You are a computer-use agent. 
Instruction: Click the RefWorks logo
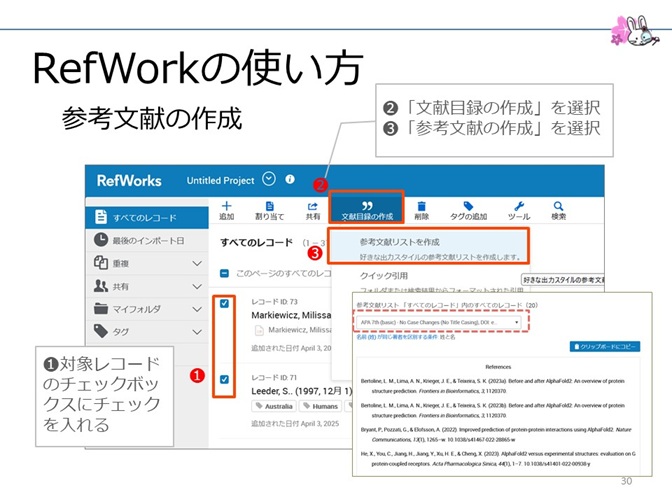point(129,181)
